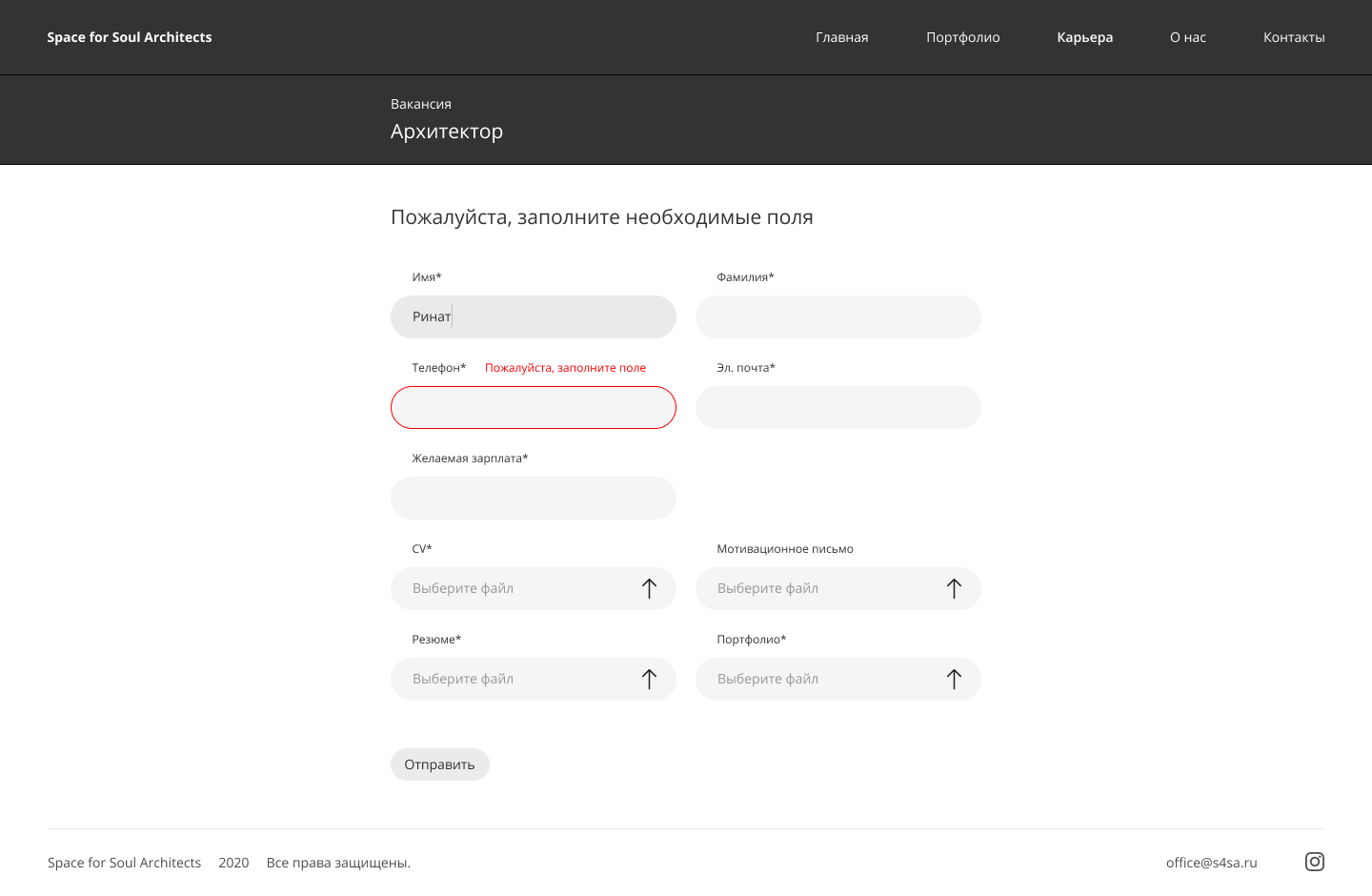
Task: Click the Резюме upload arrow icon
Action: coord(649,679)
